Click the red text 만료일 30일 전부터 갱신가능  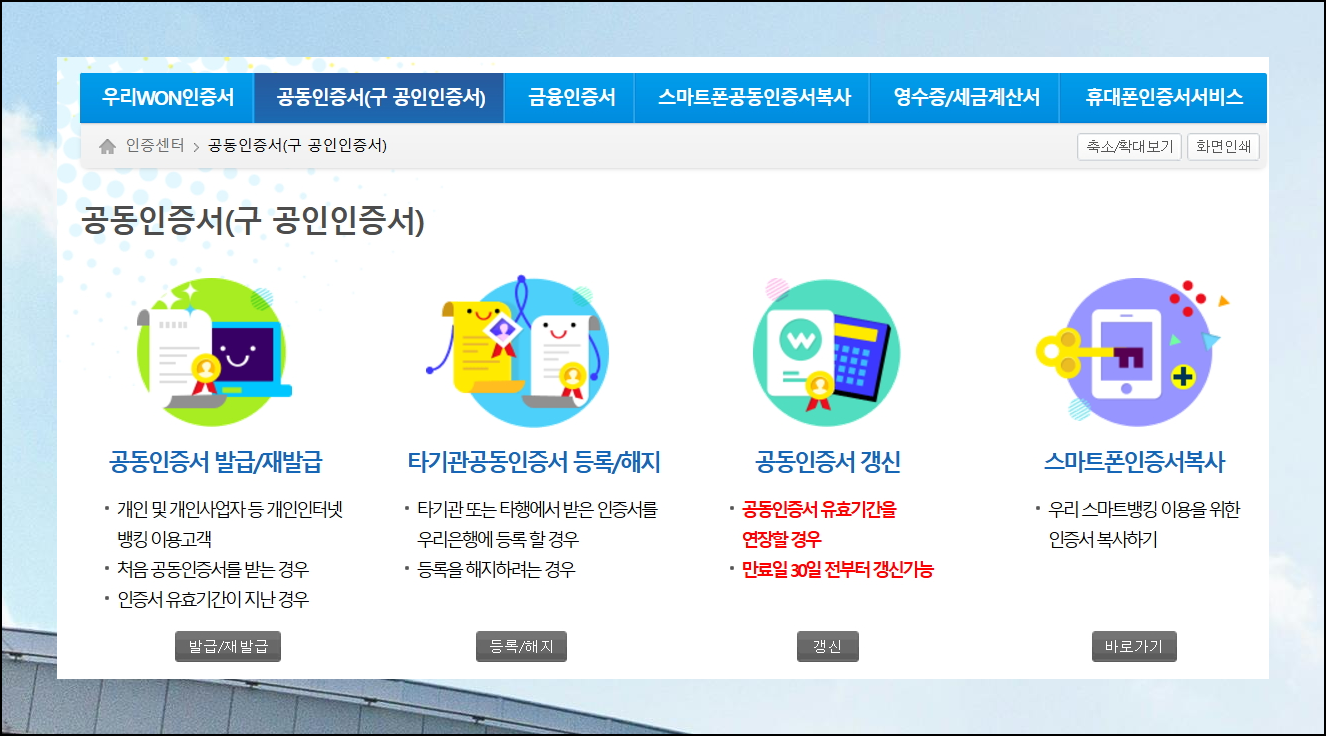(838, 570)
